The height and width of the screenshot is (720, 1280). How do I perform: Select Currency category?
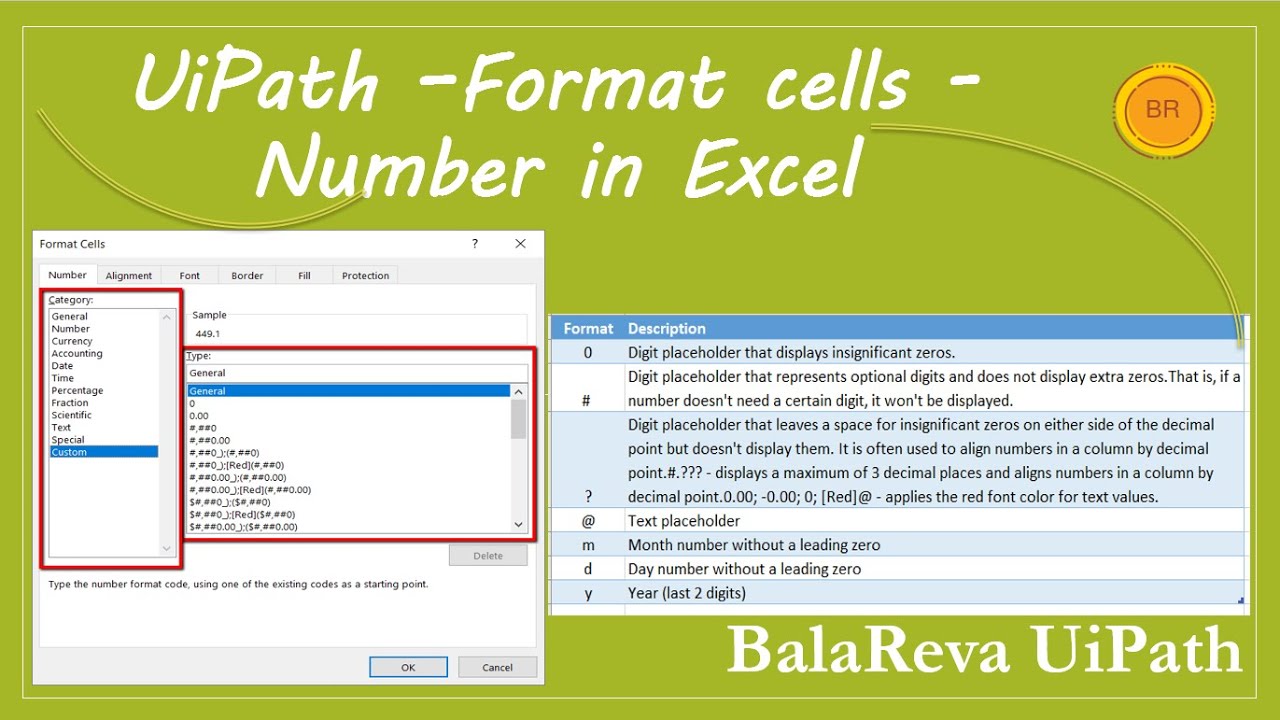click(x=104, y=341)
